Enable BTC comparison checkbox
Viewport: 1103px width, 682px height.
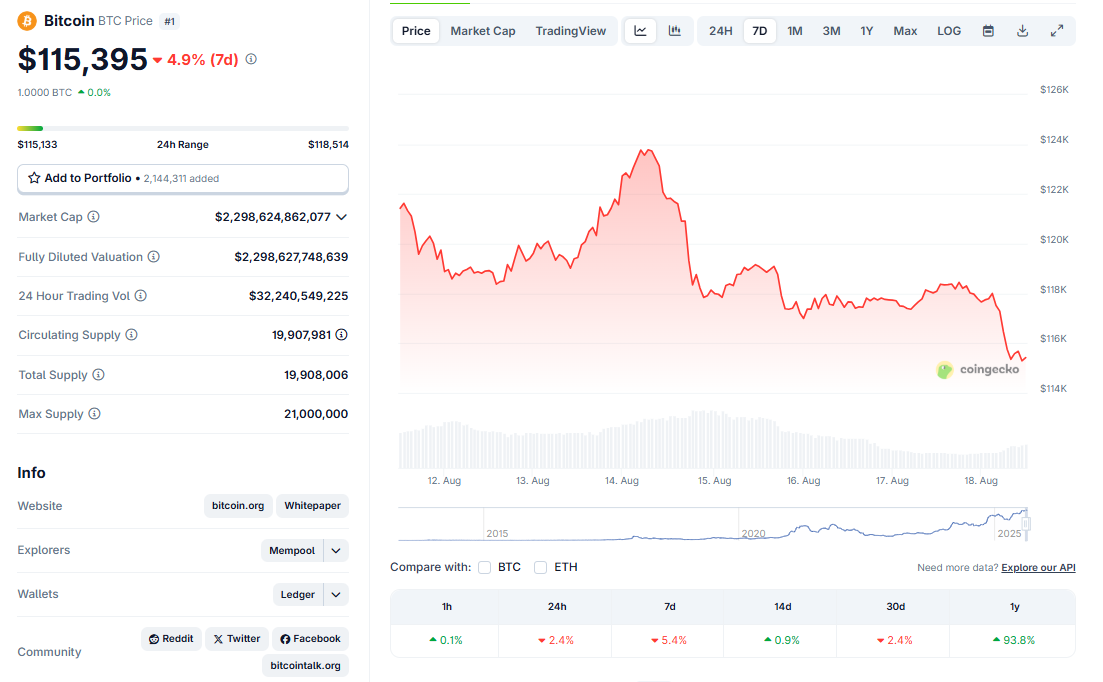484,567
